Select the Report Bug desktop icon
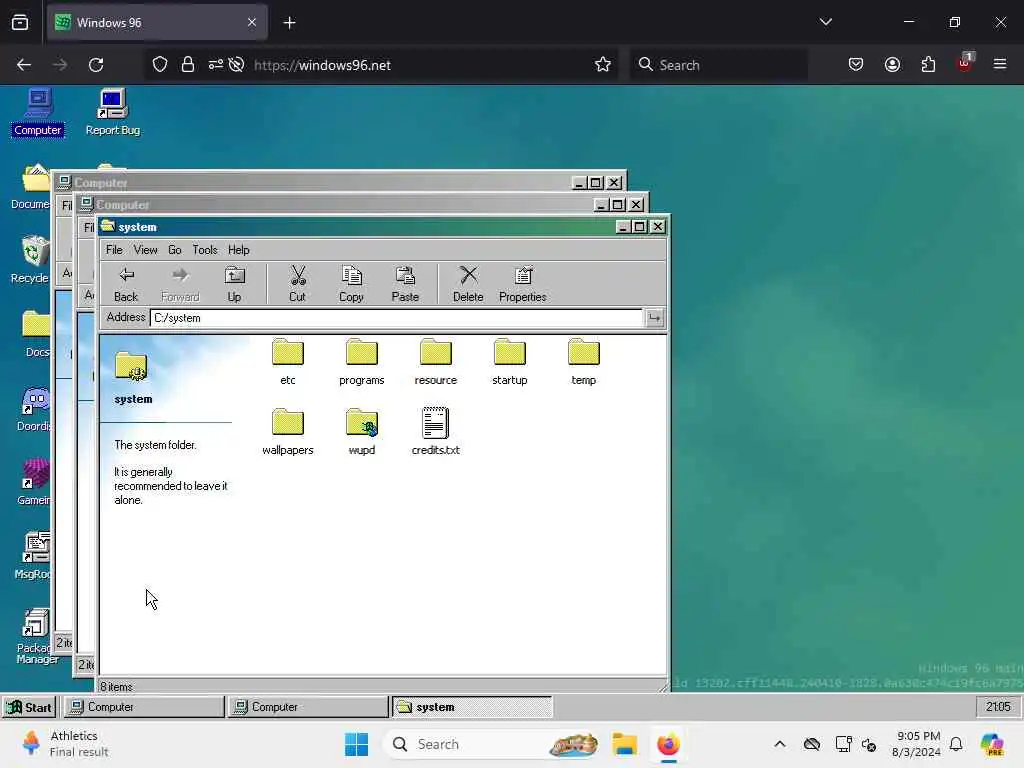 pos(112,112)
